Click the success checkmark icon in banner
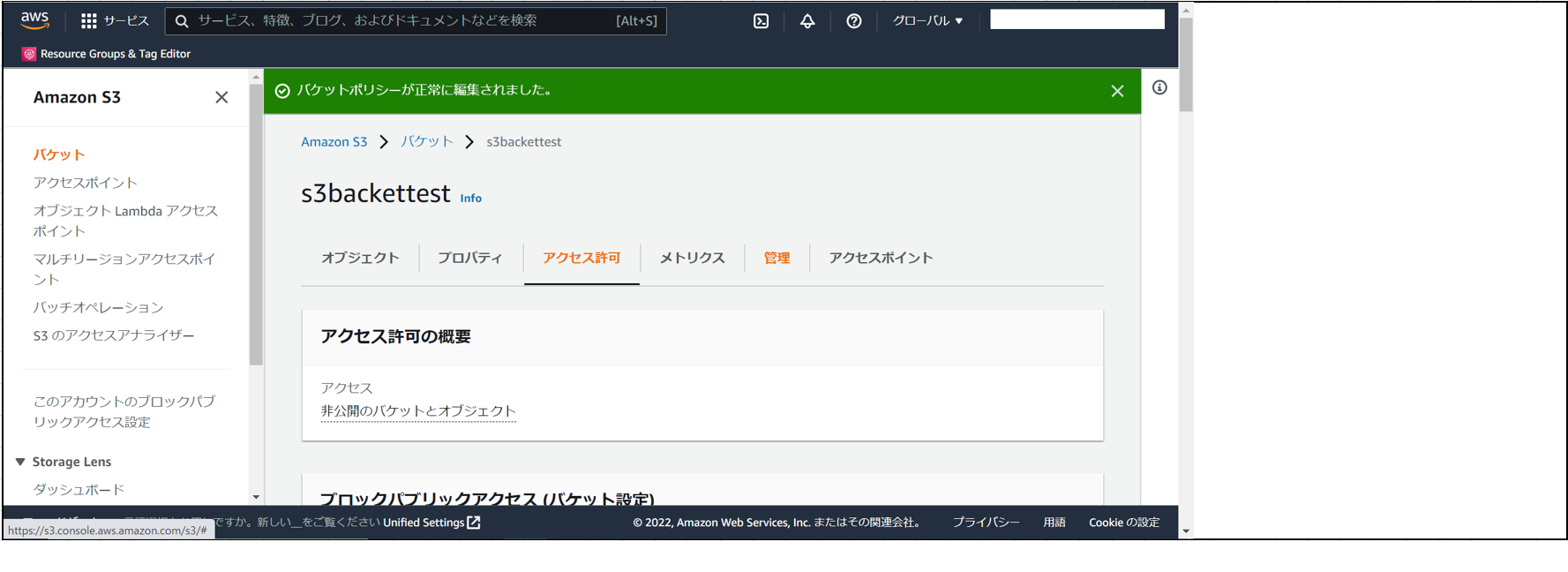Image resolution: width=1568 pixels, height=572 pixels. click(x=282, y=91)
